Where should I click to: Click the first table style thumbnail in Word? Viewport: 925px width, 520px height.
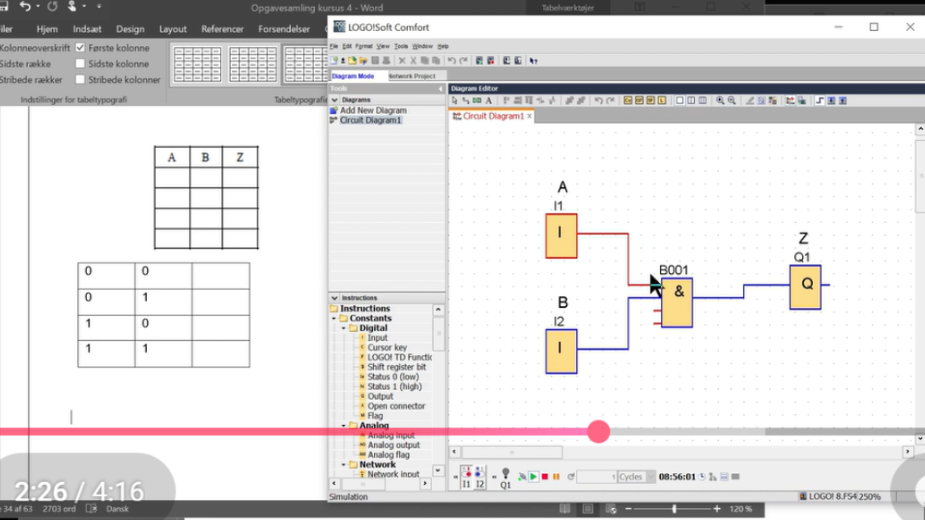tap(197, 64)
